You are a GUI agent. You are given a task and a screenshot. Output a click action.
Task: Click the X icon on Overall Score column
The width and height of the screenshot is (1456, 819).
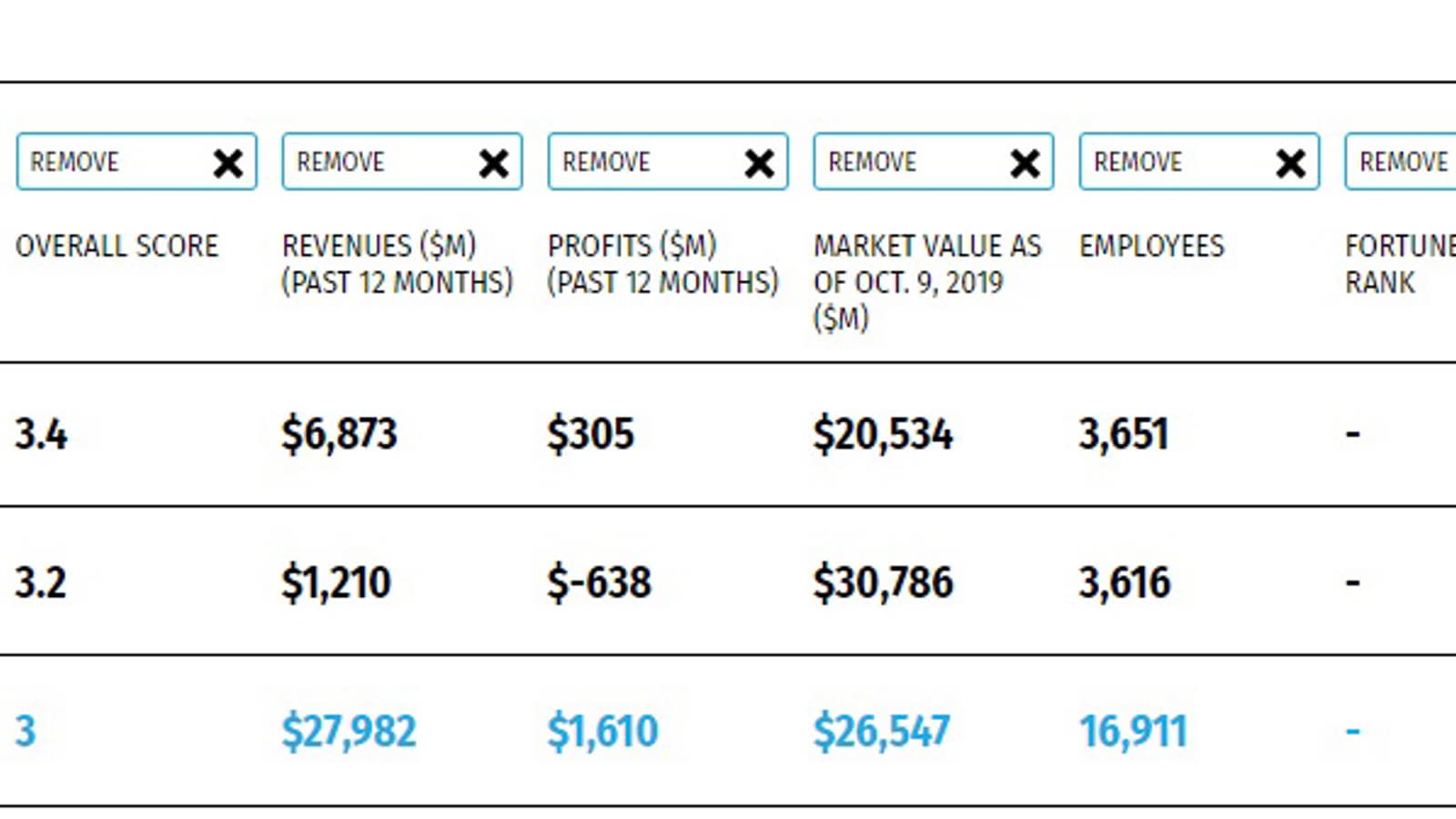[x=227, y=164]
